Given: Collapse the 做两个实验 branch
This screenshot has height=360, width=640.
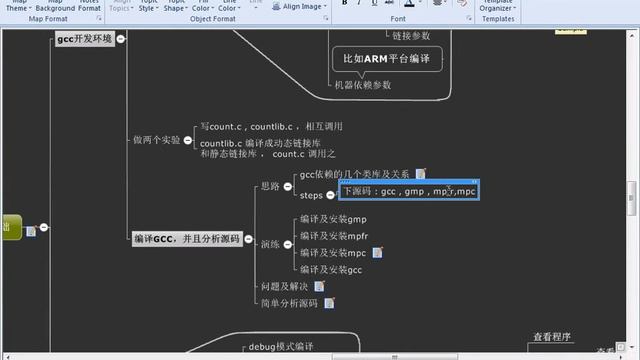Looking at the screenshot, I should point(188,140).
